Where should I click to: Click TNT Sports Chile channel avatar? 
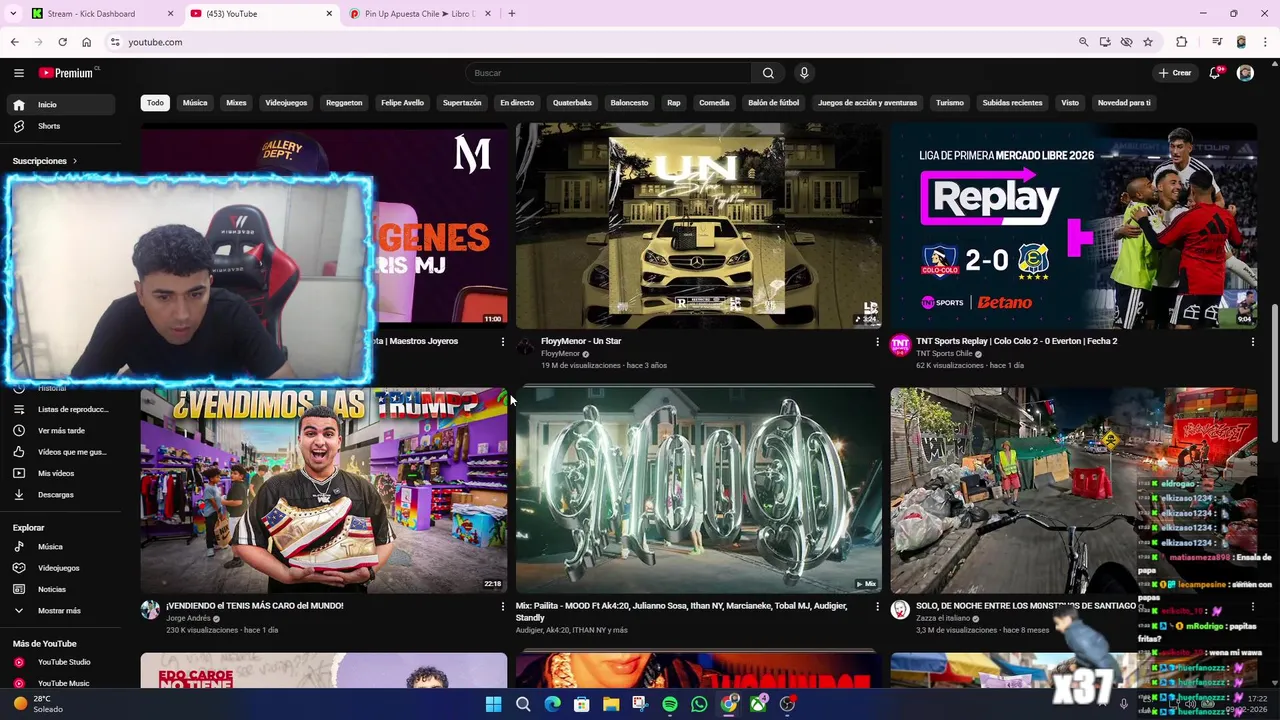[900, 346]
